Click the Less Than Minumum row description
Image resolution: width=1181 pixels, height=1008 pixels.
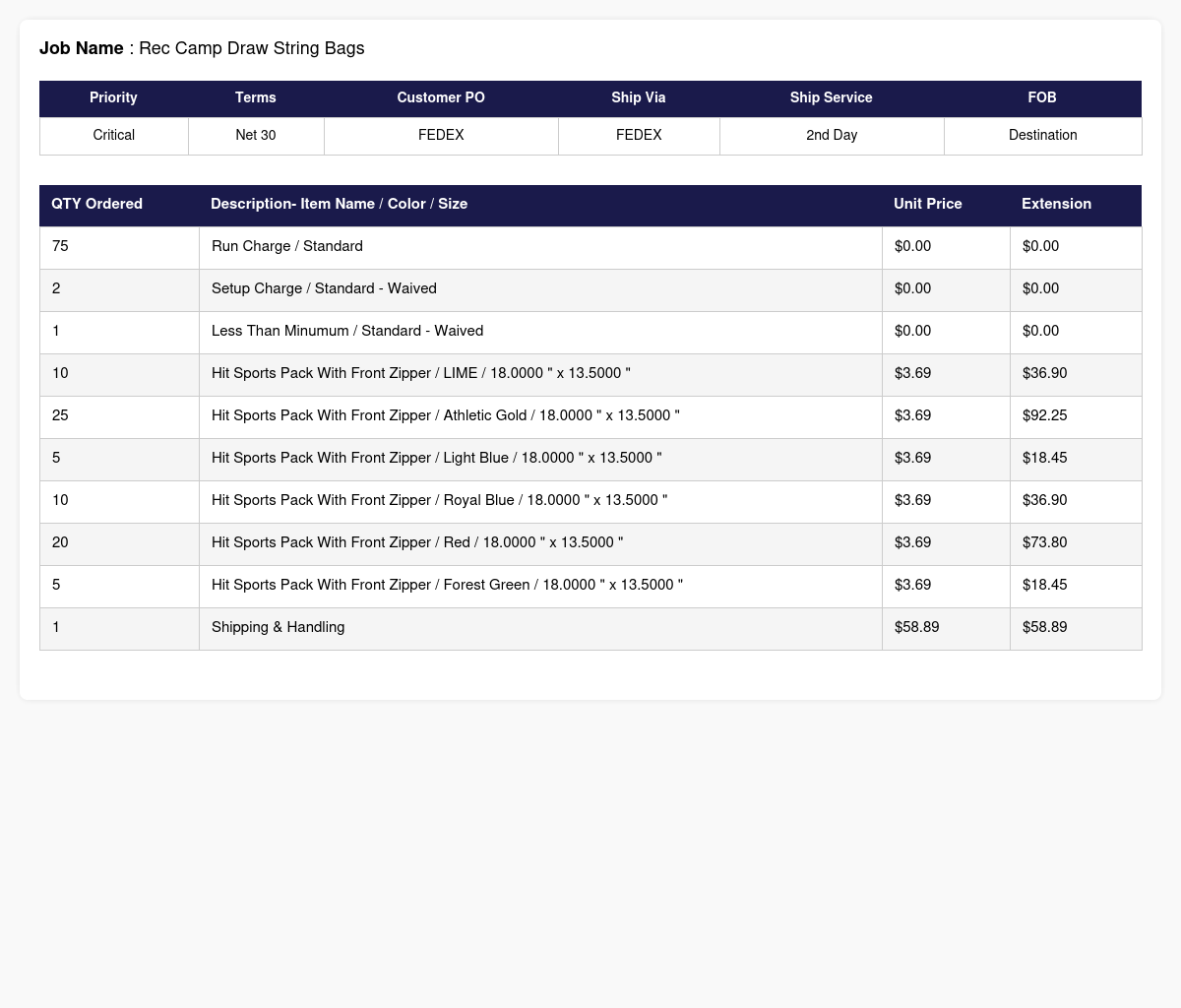pyautogui.click(x=347, y=331)
